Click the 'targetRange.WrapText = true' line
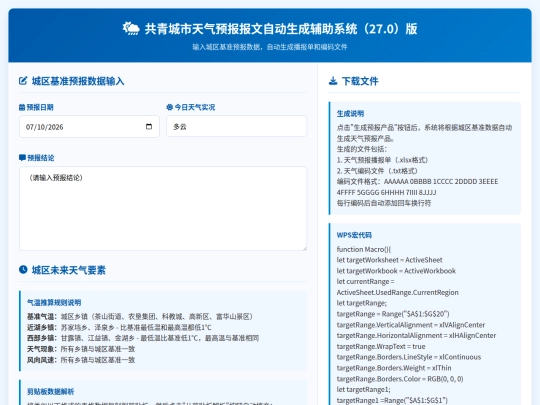 (x=381, y=346)
